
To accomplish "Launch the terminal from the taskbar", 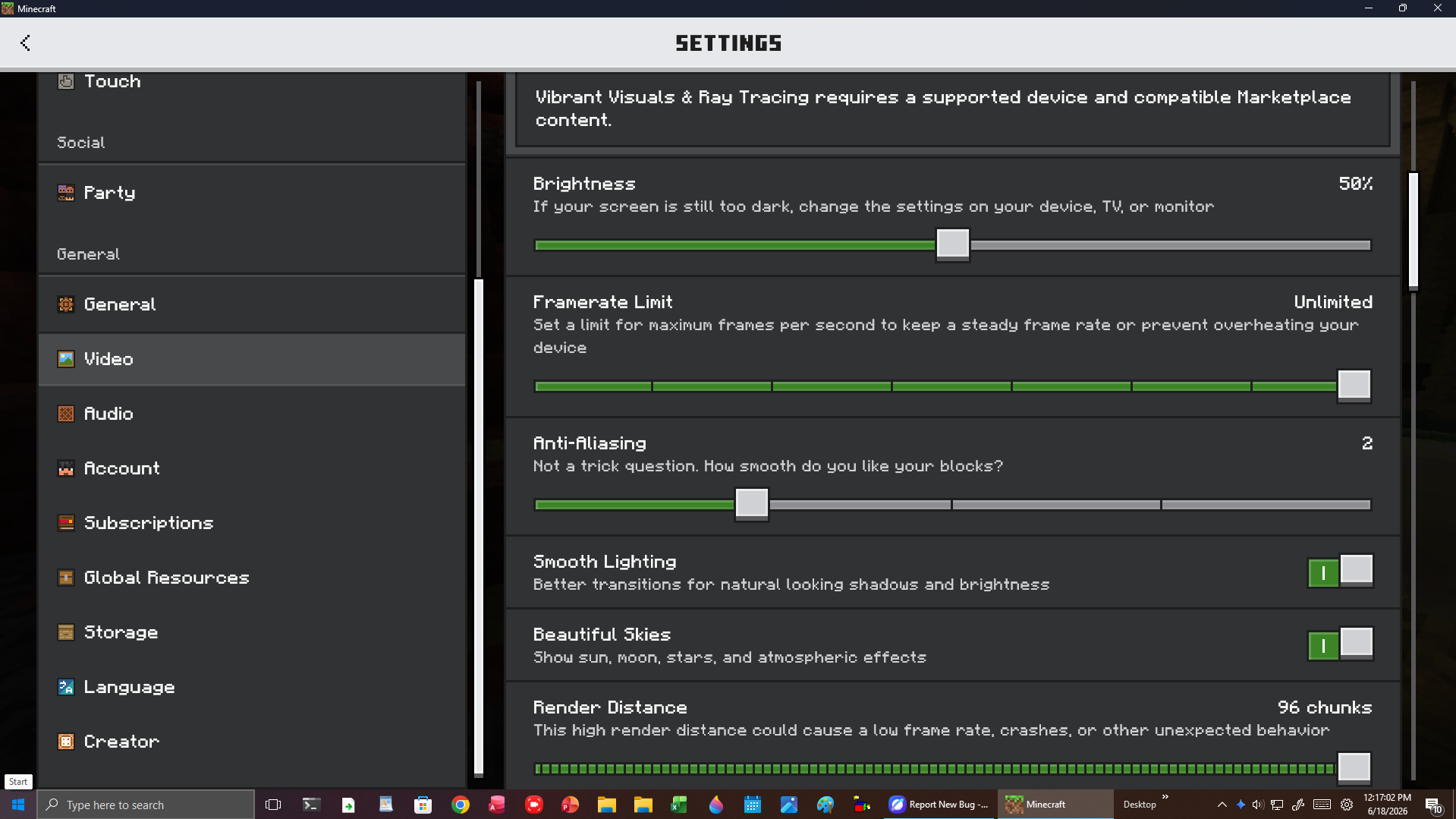I will point(310,805).
